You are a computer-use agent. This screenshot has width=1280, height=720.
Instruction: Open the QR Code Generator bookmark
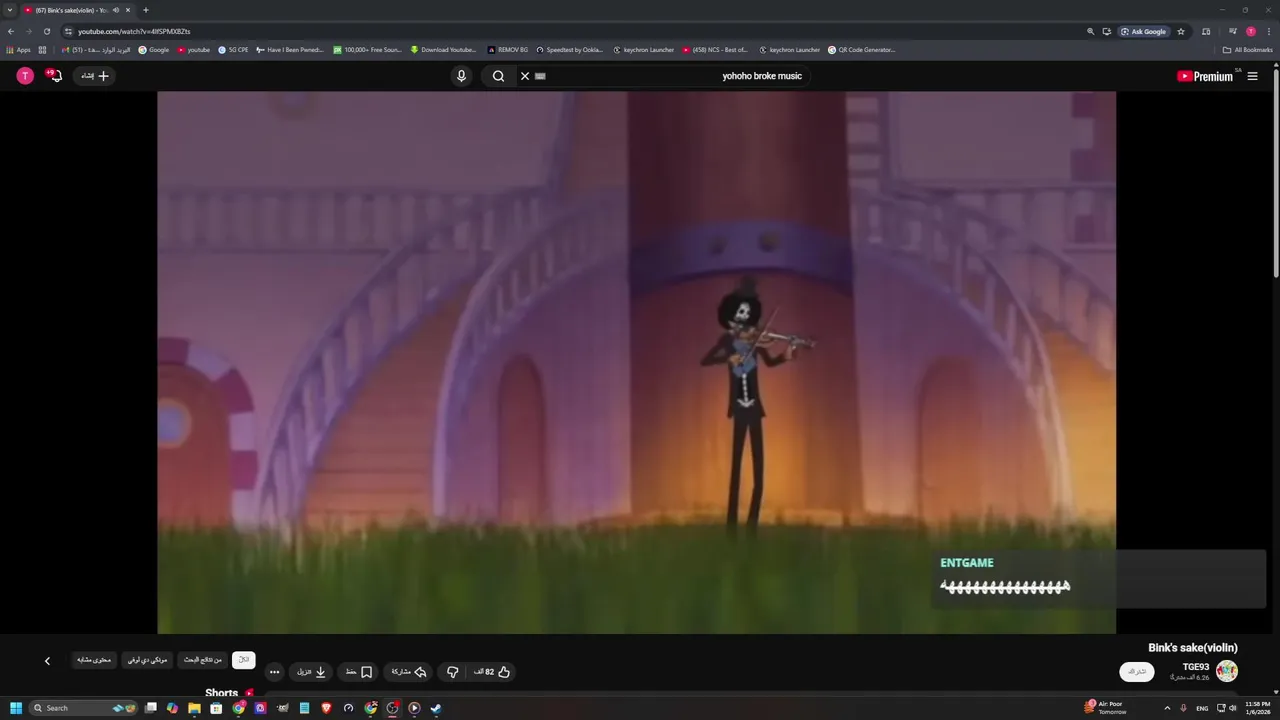coord(862,50)
